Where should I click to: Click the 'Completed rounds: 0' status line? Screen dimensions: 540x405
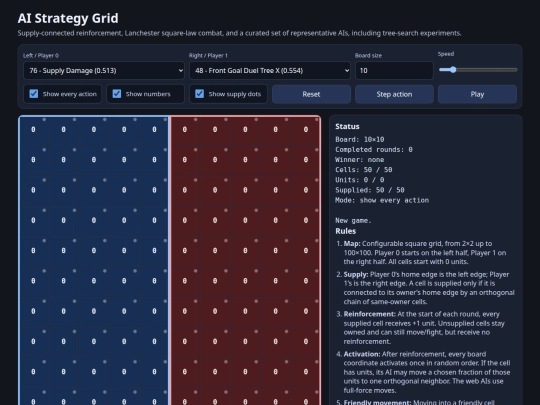coord(374,149)
